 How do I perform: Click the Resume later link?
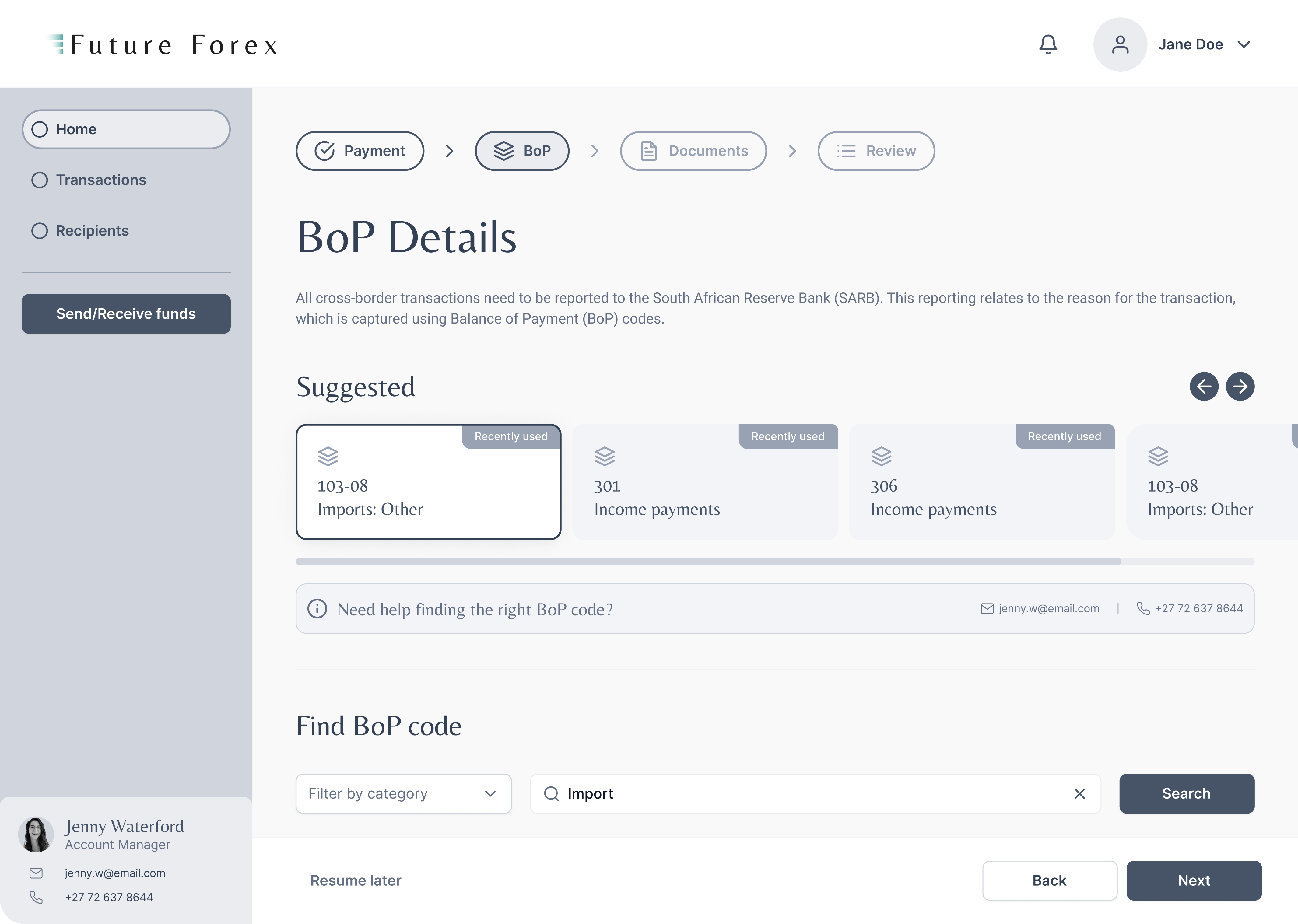356,880
